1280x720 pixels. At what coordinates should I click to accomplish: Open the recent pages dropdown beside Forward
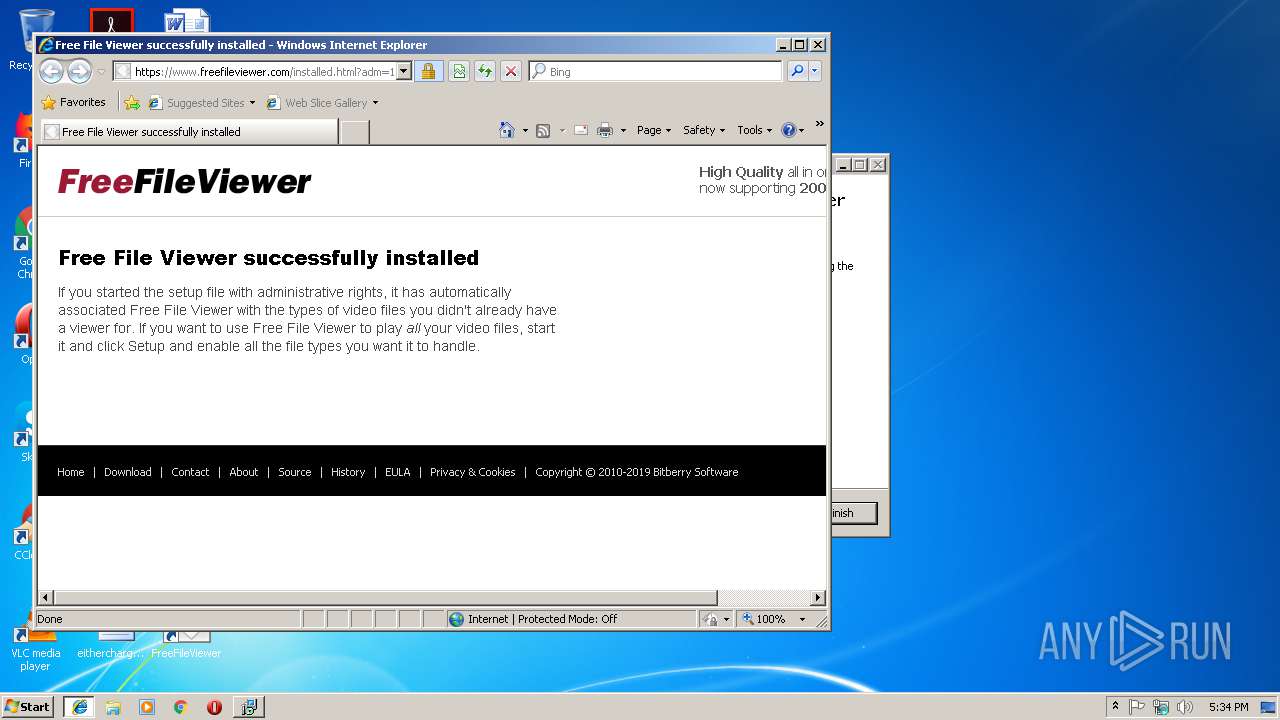pyautogui.click(x=101, y=72)
